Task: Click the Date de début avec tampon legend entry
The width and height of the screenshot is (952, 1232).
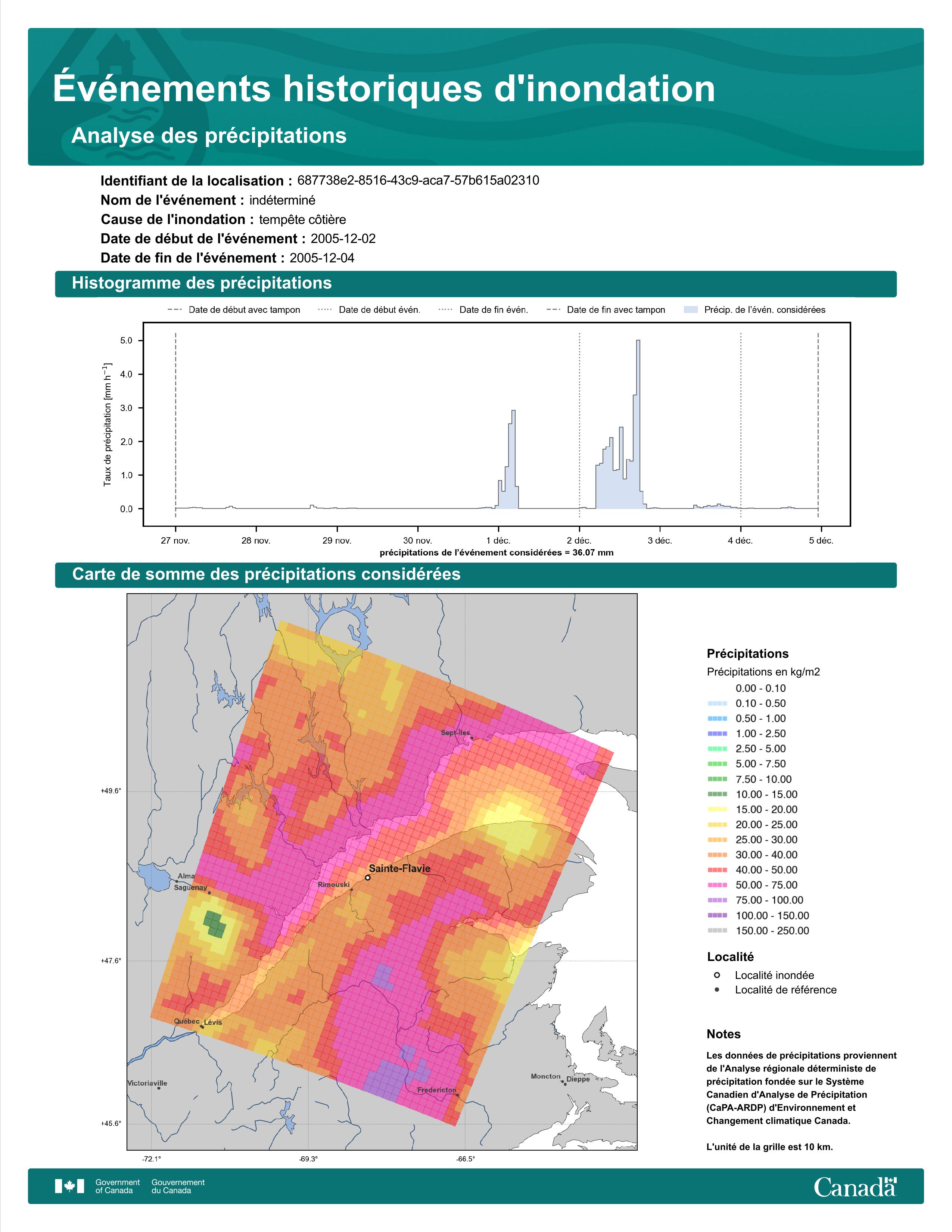Action: click(233, 310)
